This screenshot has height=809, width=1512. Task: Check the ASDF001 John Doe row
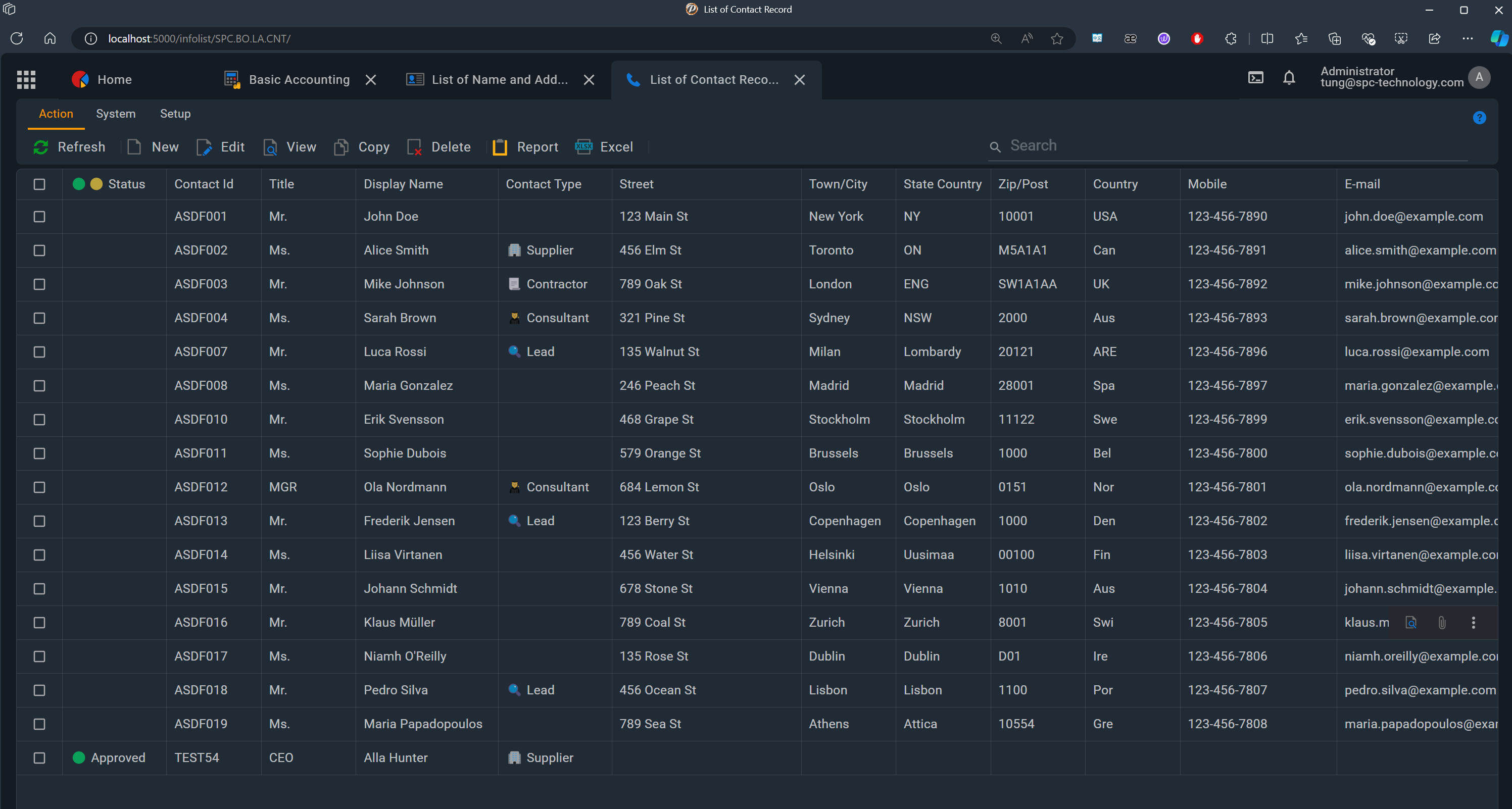tap(39, 217)
